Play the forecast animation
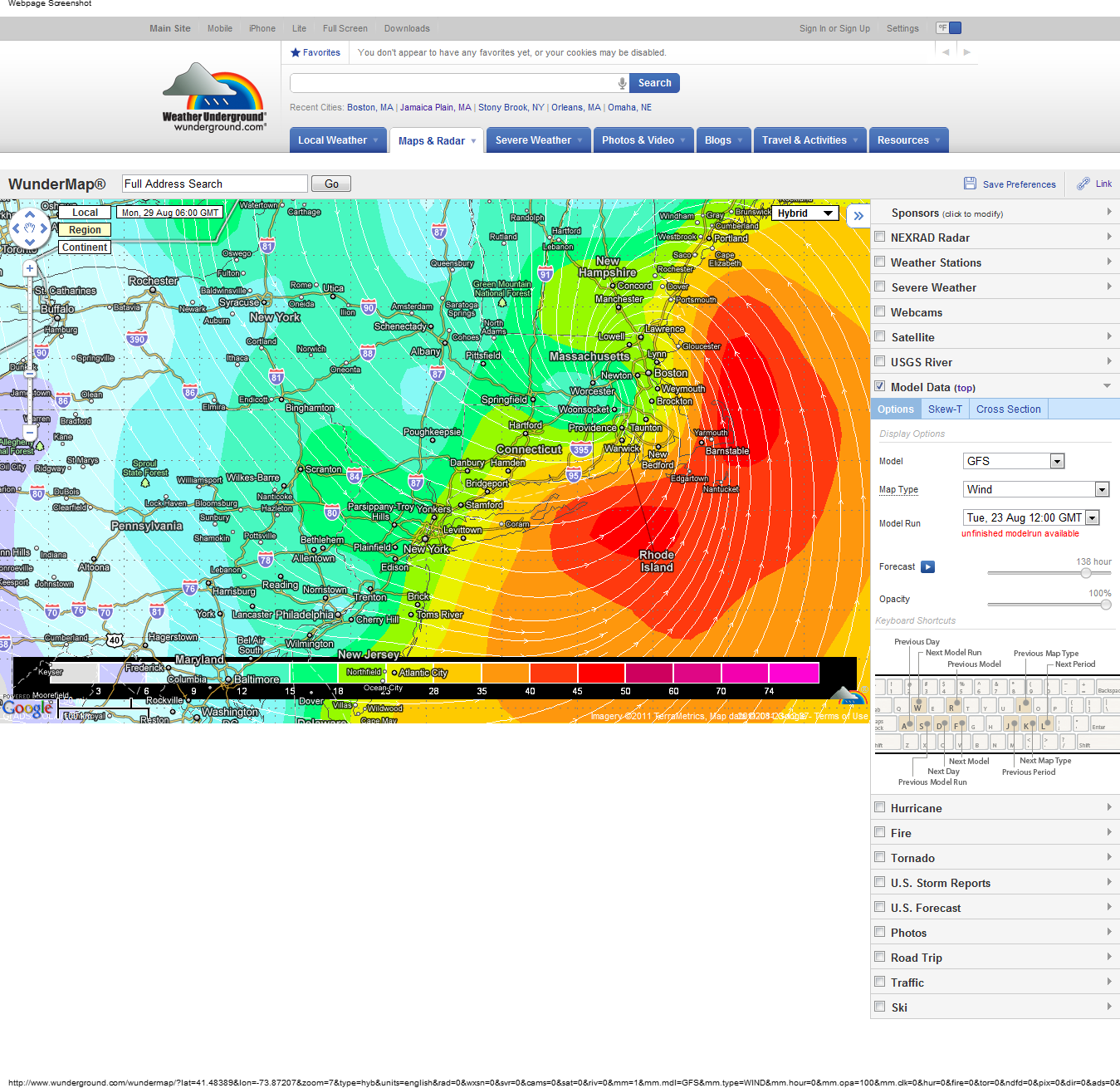This screenshot has width=1120, height=1088. click(x=928, y=566)
